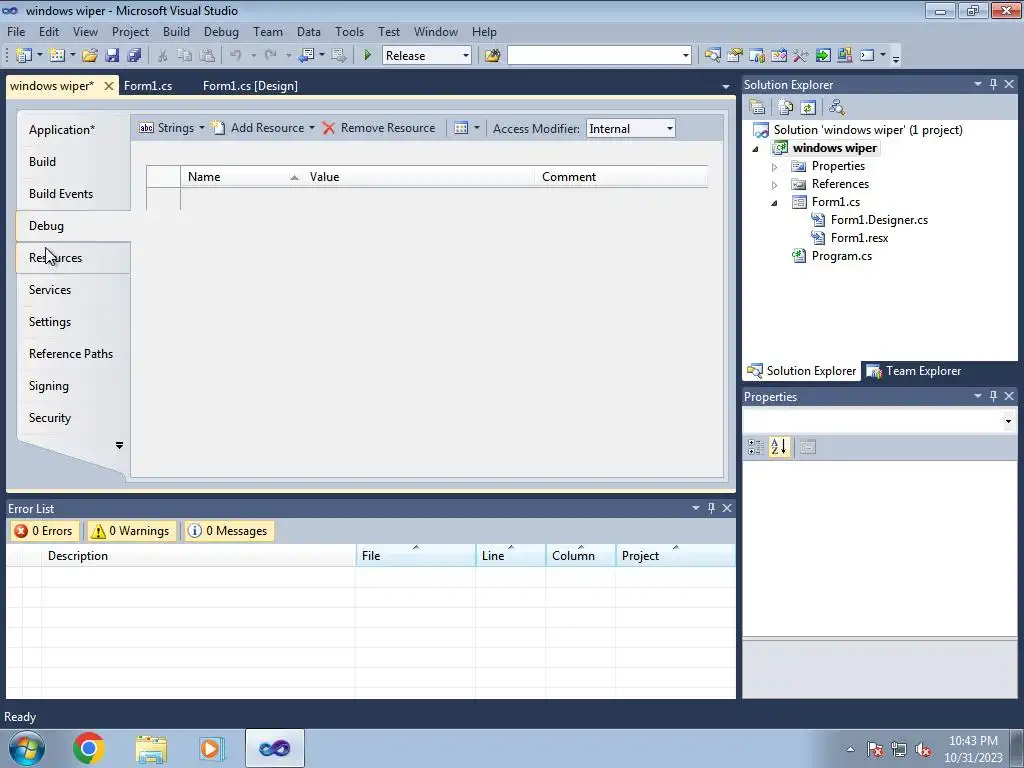1024x768 pixels.
Task: Click the Find in Files icon
Action: click(x=492, y=56)
